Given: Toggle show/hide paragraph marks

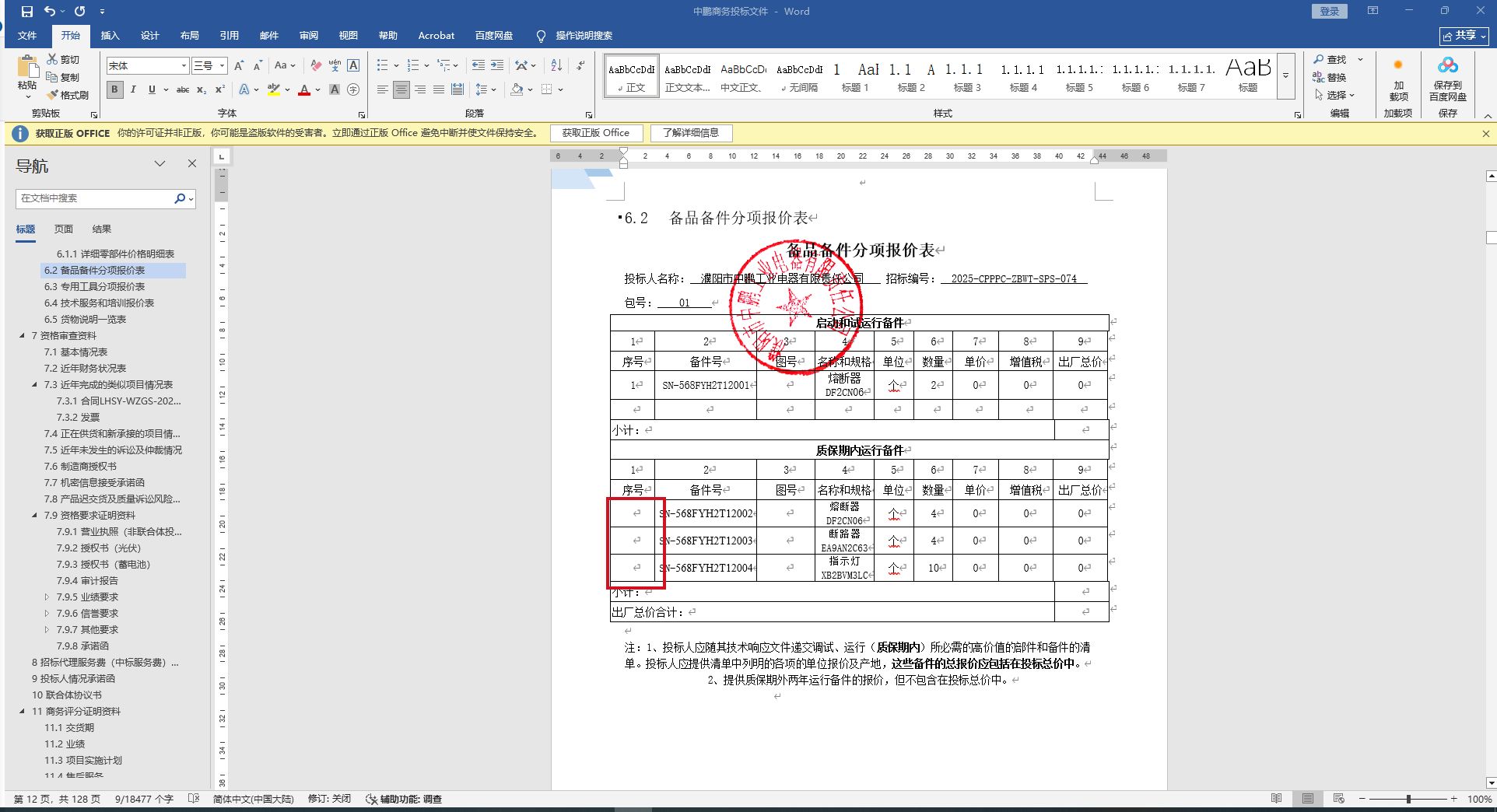Looking at the screenshot, I should 580,66.
